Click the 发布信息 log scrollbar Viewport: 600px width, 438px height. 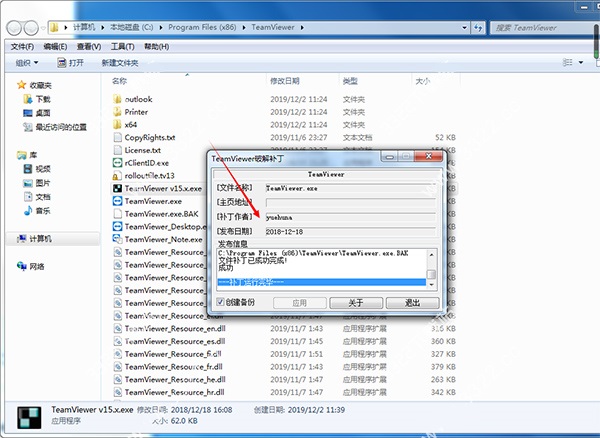pyautogui.click(x=432, y=267)
